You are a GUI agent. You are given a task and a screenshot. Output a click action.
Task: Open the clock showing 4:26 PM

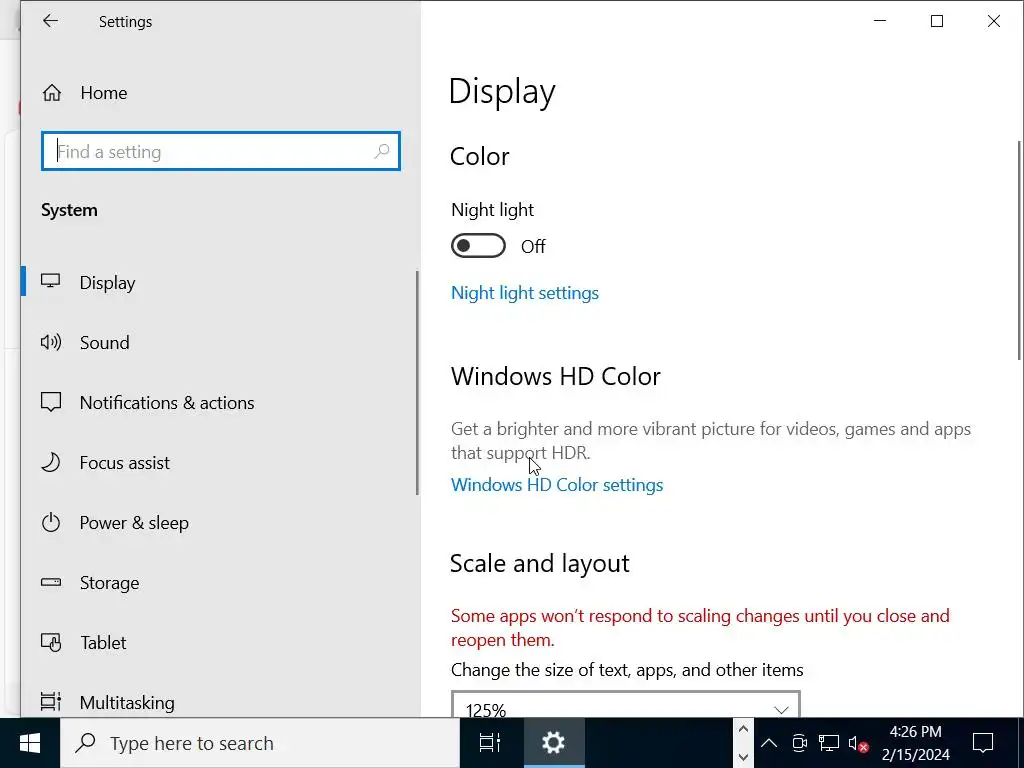[916, 743]
